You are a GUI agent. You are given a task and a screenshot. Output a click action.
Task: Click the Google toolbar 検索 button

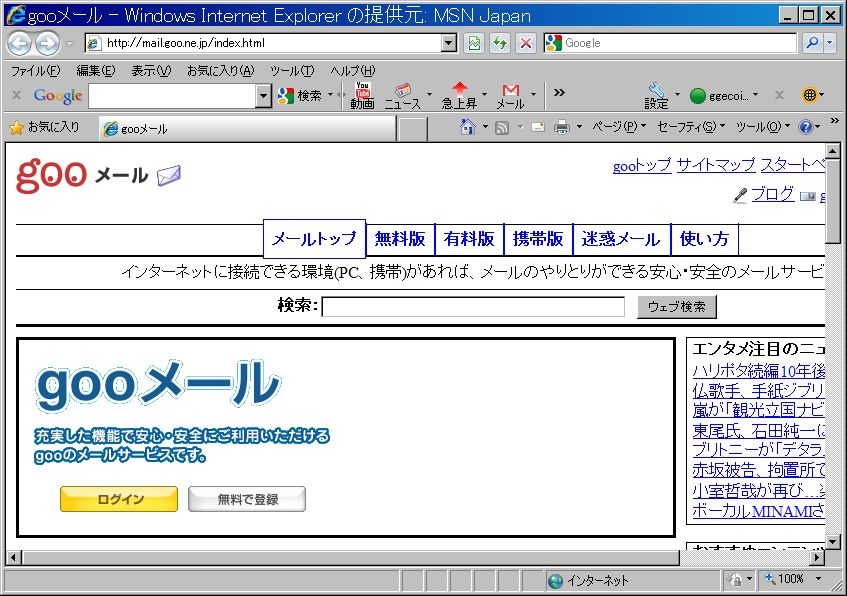tap(300, 96)
